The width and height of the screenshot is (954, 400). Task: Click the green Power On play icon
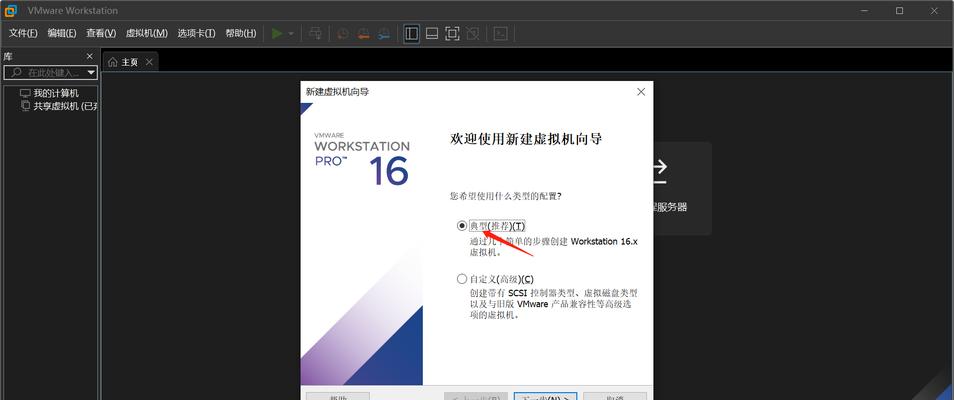[277, 33]
